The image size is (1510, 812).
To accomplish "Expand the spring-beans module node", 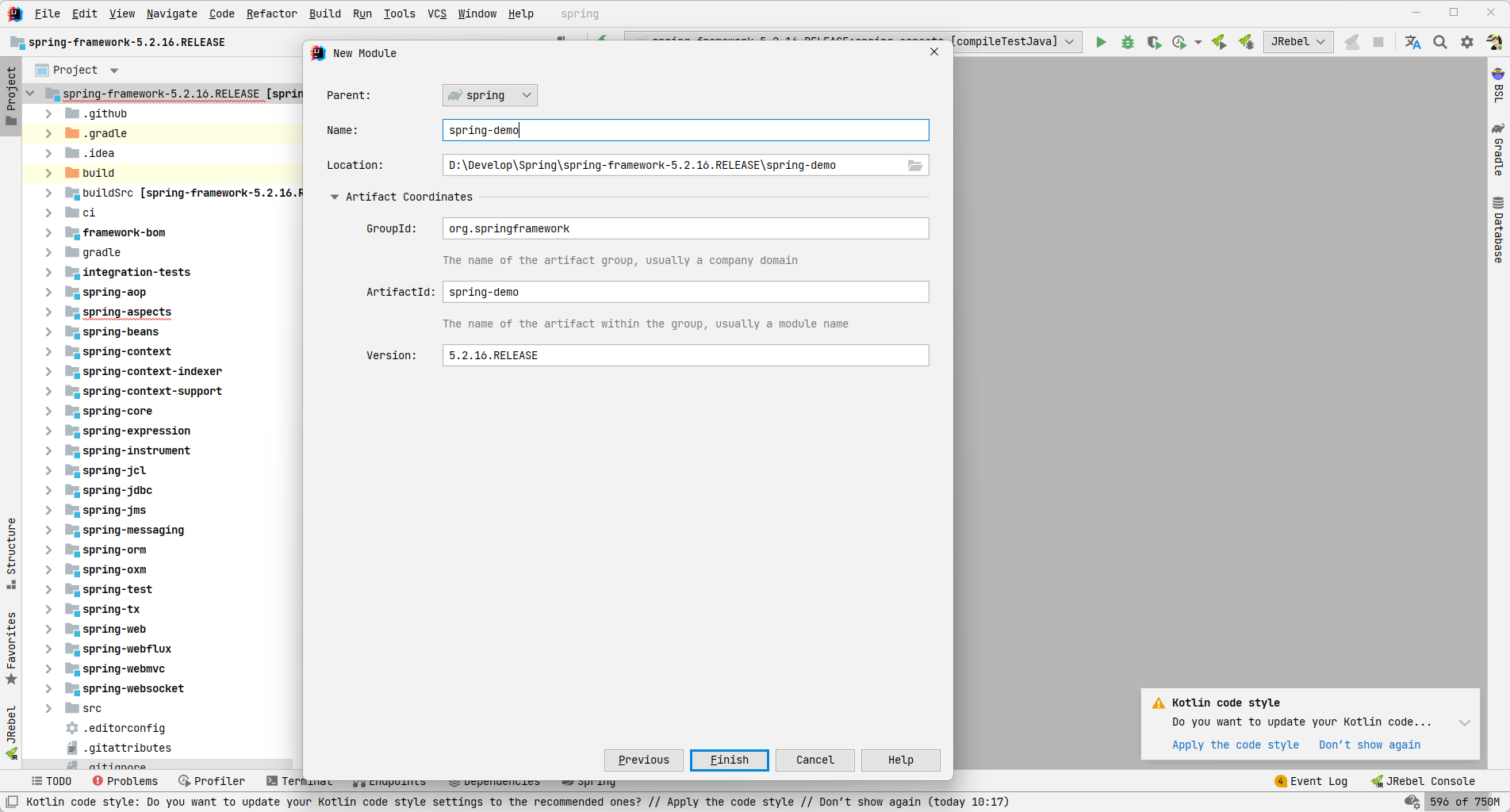I will pyautogui.click(x=48, y=331).
